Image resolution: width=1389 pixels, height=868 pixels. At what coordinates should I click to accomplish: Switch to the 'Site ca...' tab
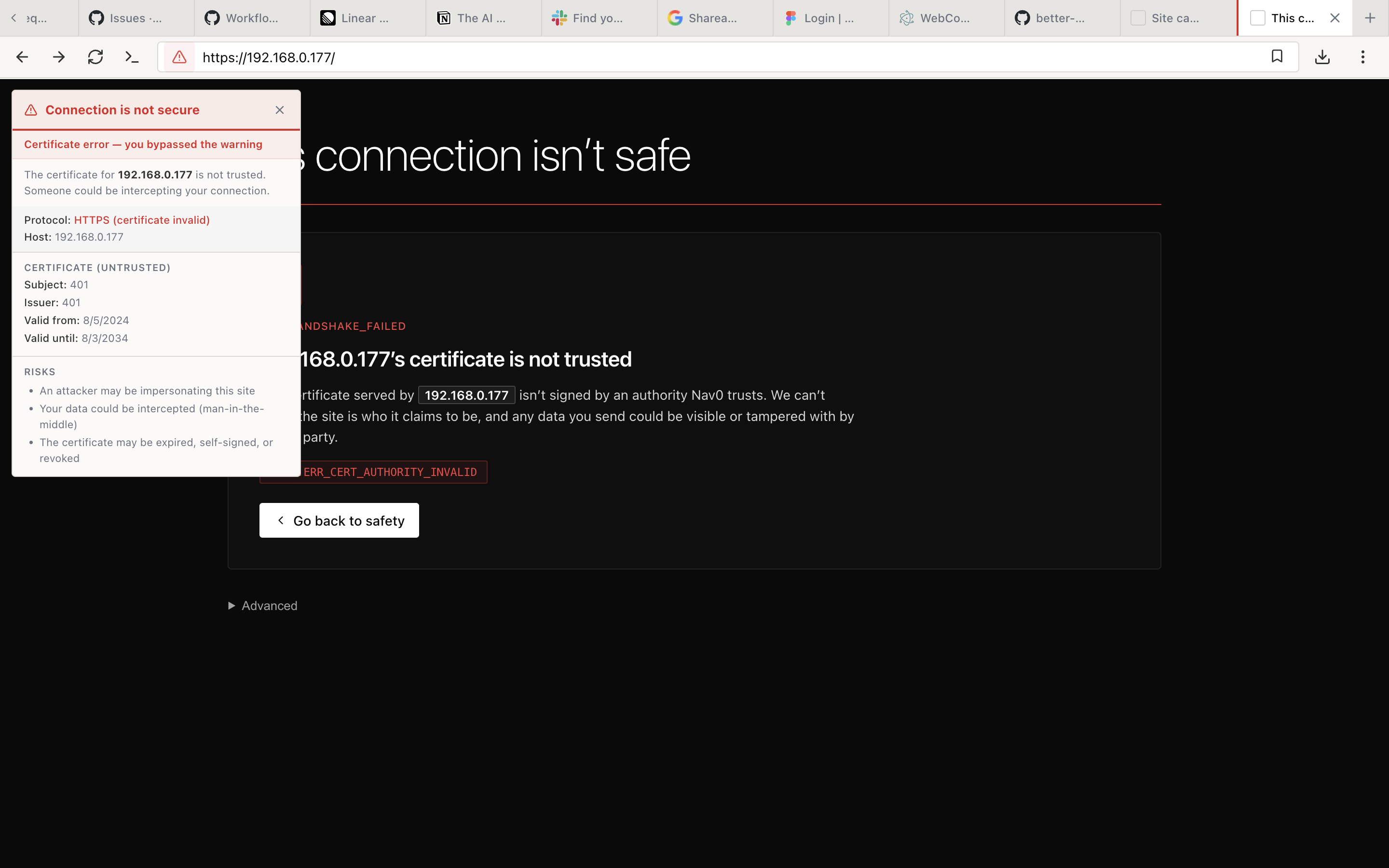pos(1178,18)
